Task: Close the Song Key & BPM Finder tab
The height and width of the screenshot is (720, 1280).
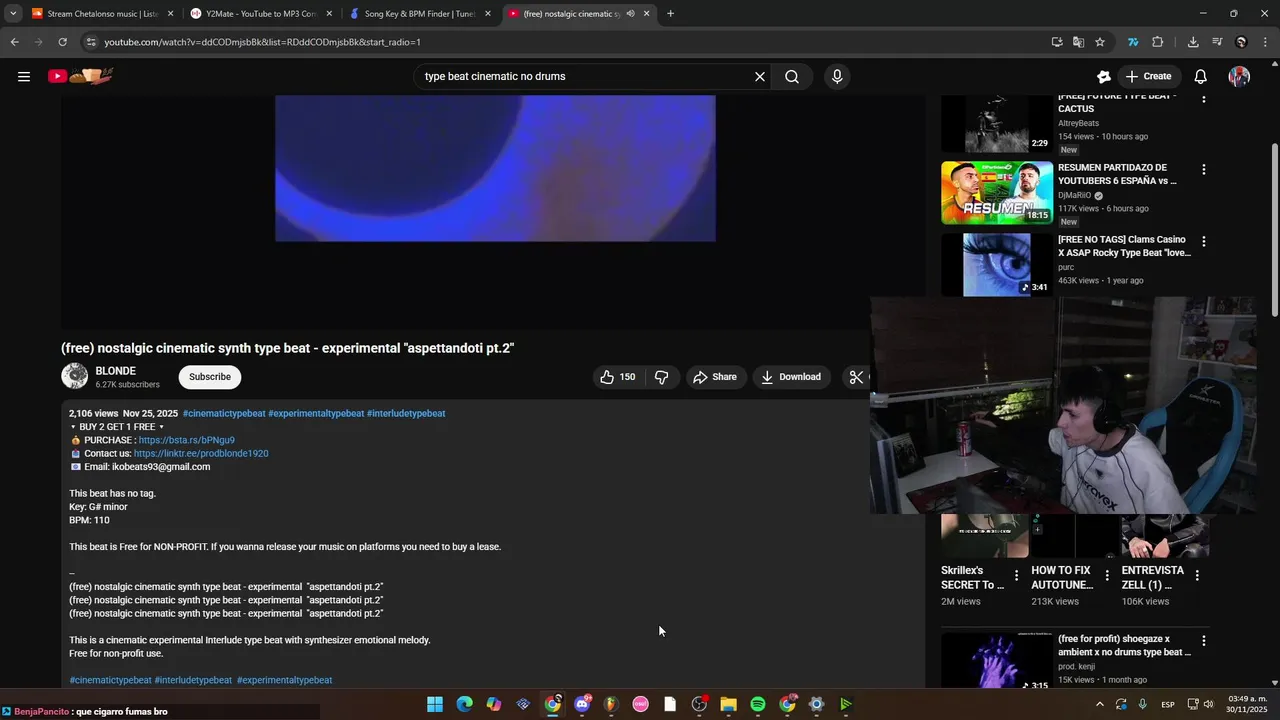Action: coord(488,14)
